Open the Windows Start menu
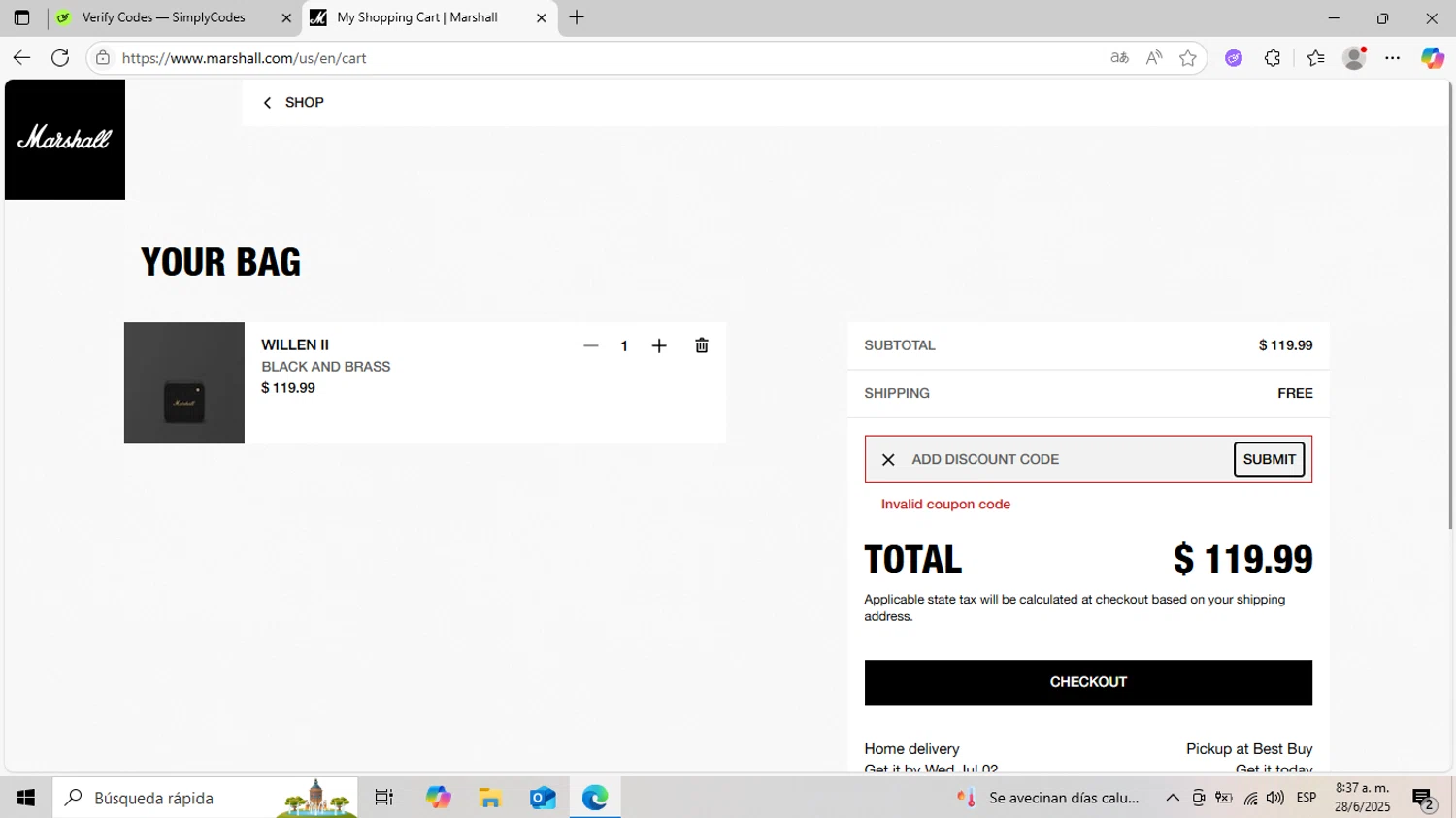This screenshot has width=1456, height=818. (x=26, y=798)
